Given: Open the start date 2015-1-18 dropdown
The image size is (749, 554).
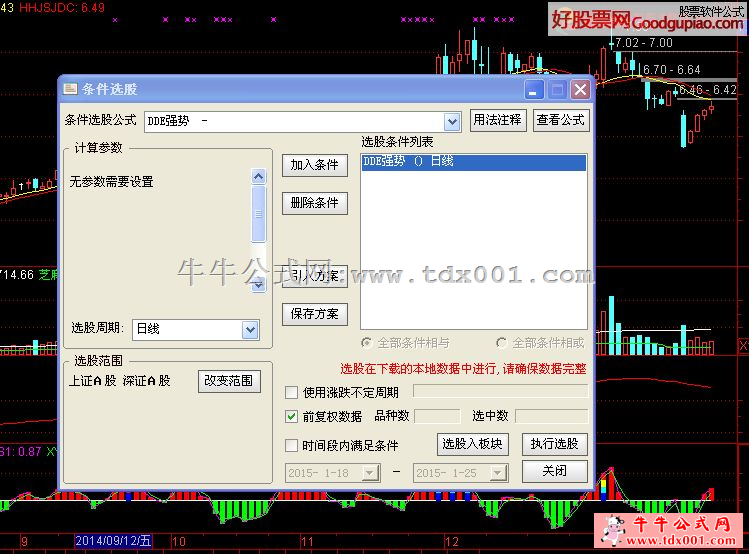Looking at the screenshot, I should (x=370, y=473).
